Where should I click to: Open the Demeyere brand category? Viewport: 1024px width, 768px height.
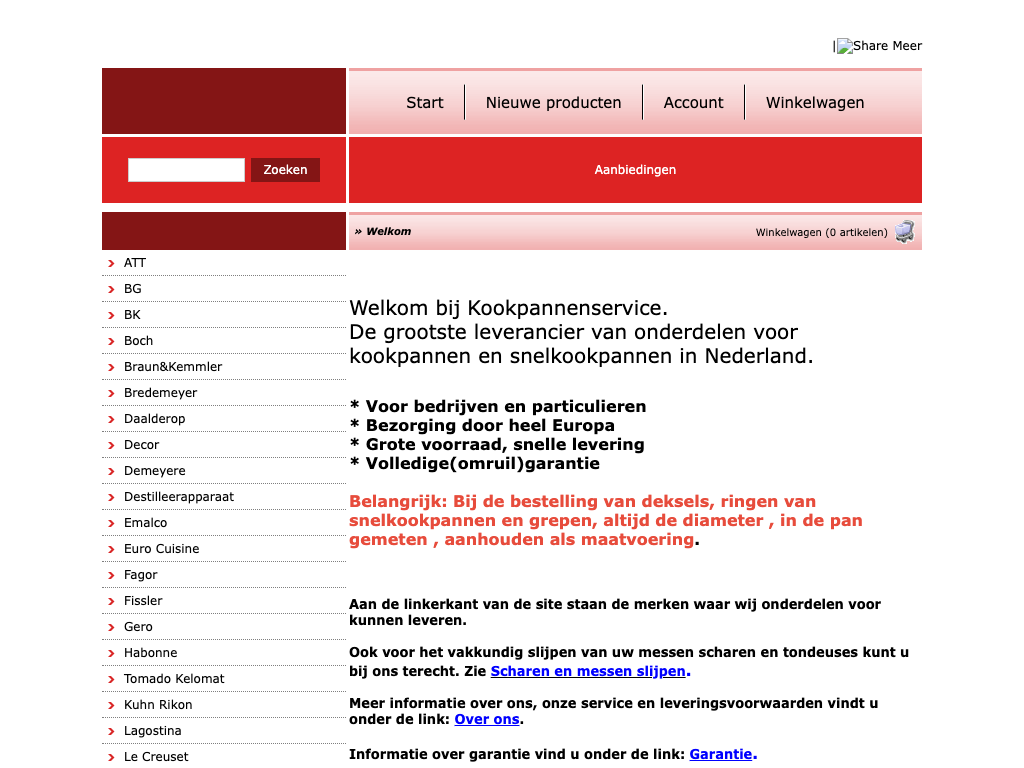(x=154, y=471)
